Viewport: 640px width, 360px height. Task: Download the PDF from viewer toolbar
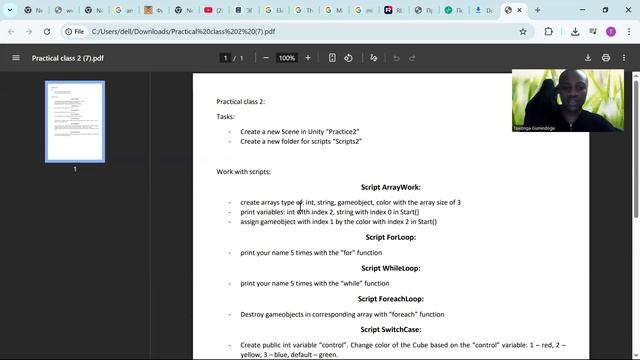588,58
